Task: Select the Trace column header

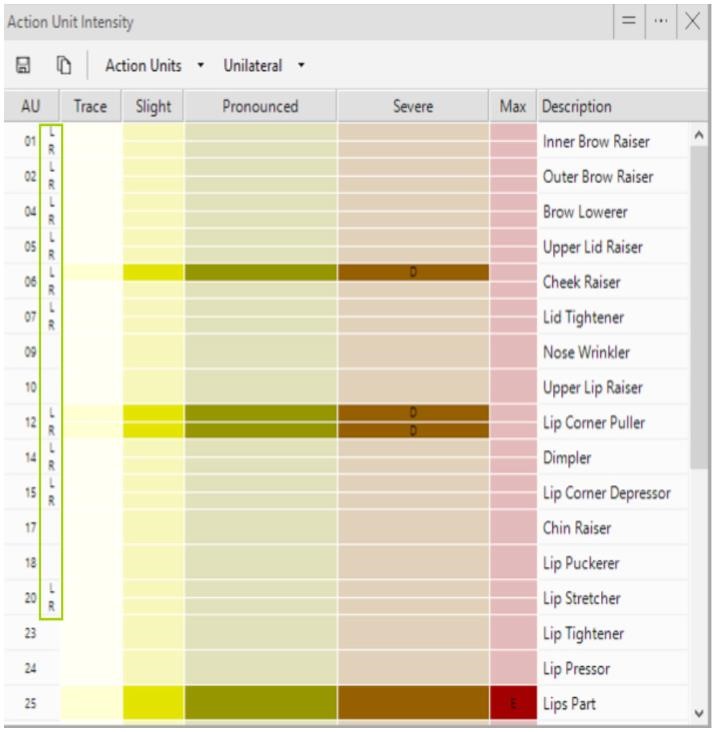Action: pos(90,106)
